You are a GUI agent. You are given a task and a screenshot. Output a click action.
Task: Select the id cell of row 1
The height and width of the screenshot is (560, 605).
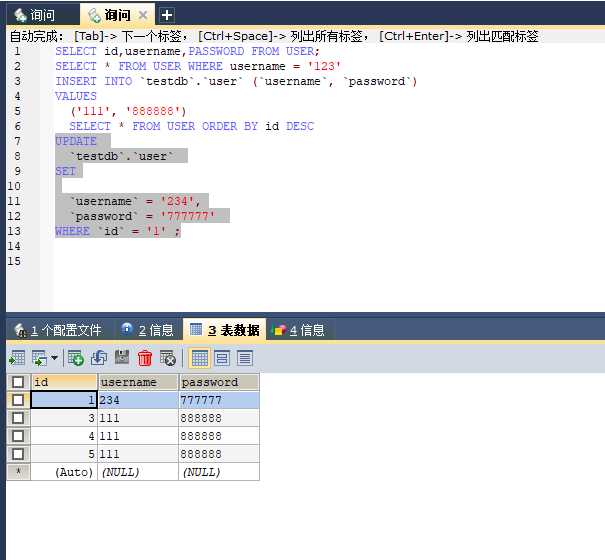[64, 400]
